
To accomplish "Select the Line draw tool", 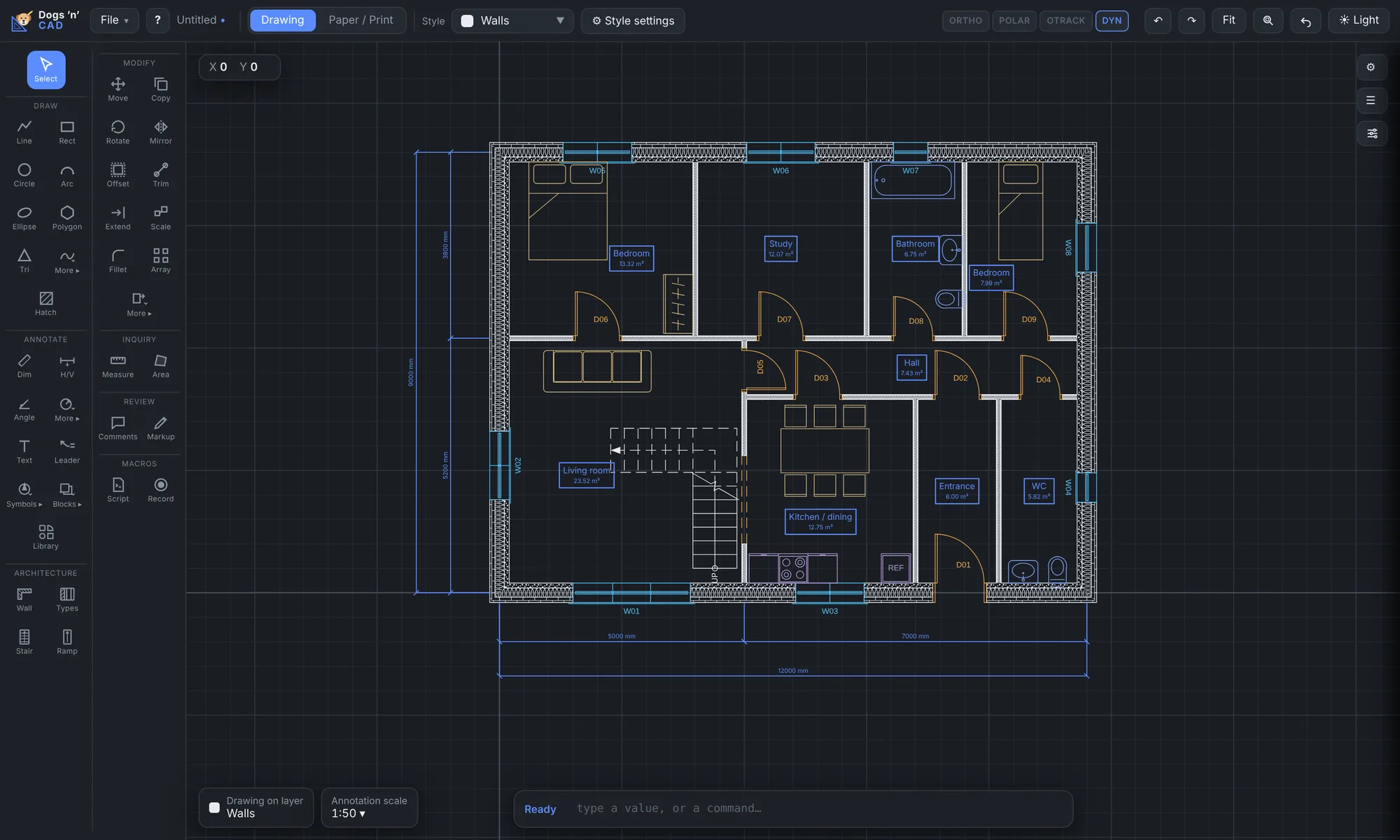I will coord(24,132).
